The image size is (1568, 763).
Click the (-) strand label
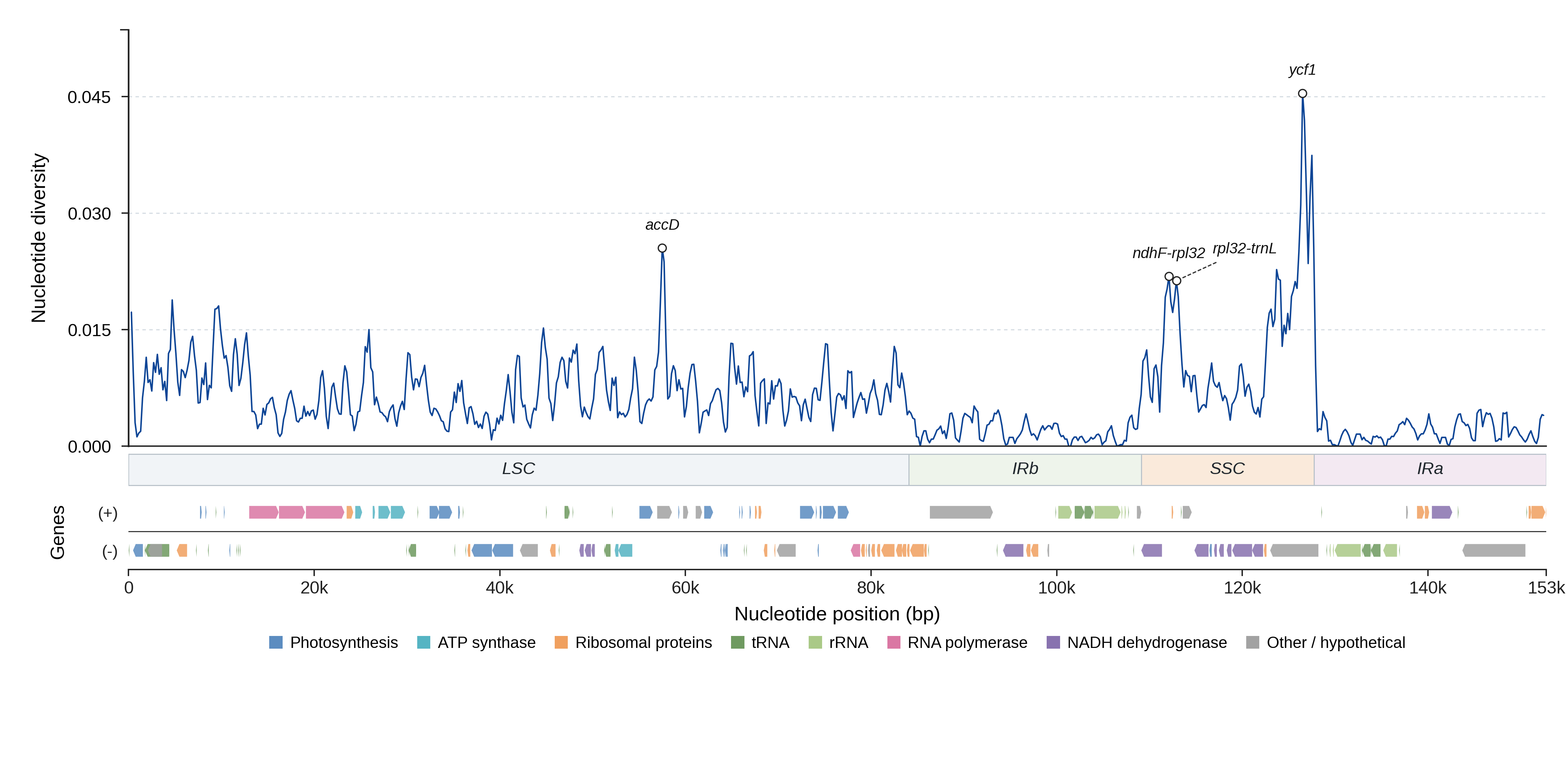[110, 551]
